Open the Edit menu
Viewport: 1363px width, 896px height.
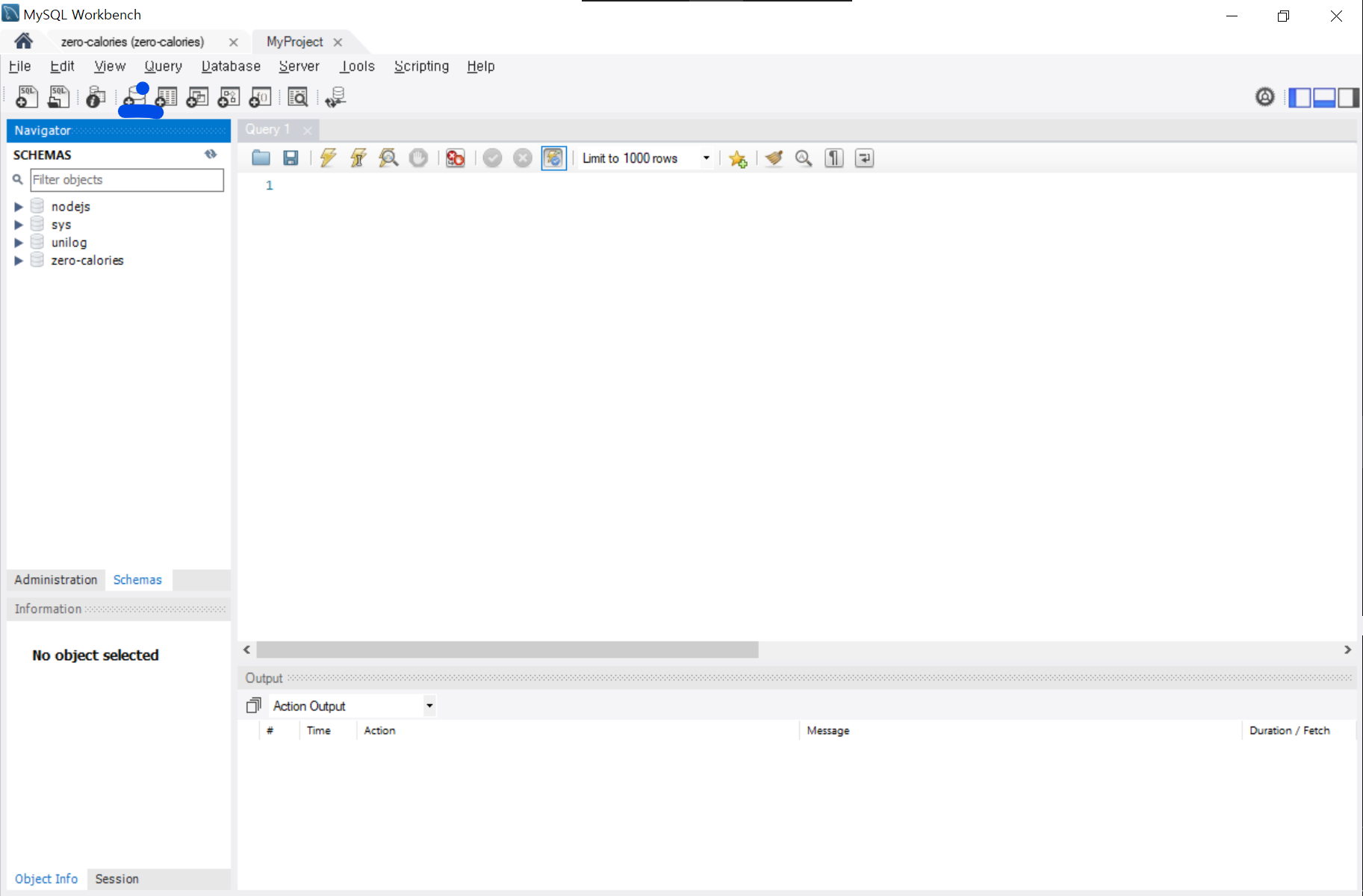tap(62, 66)
